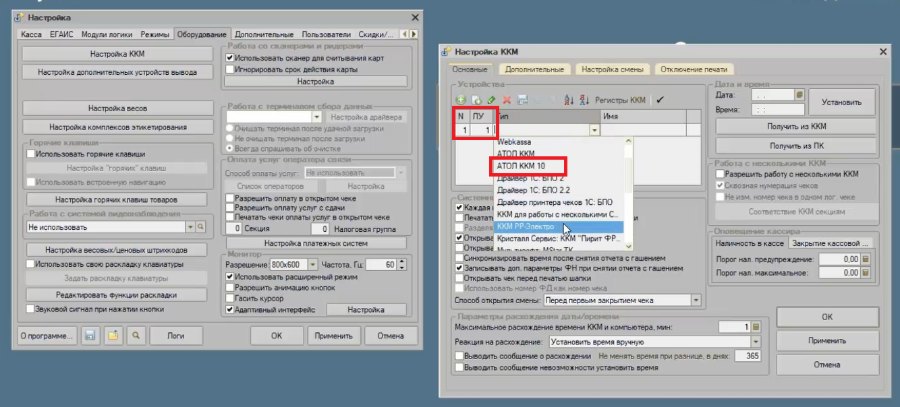This screenshot has height=407, width=900.
Task: Click the floppy disk icon next to О программе
Action: (x=90, y=336)
